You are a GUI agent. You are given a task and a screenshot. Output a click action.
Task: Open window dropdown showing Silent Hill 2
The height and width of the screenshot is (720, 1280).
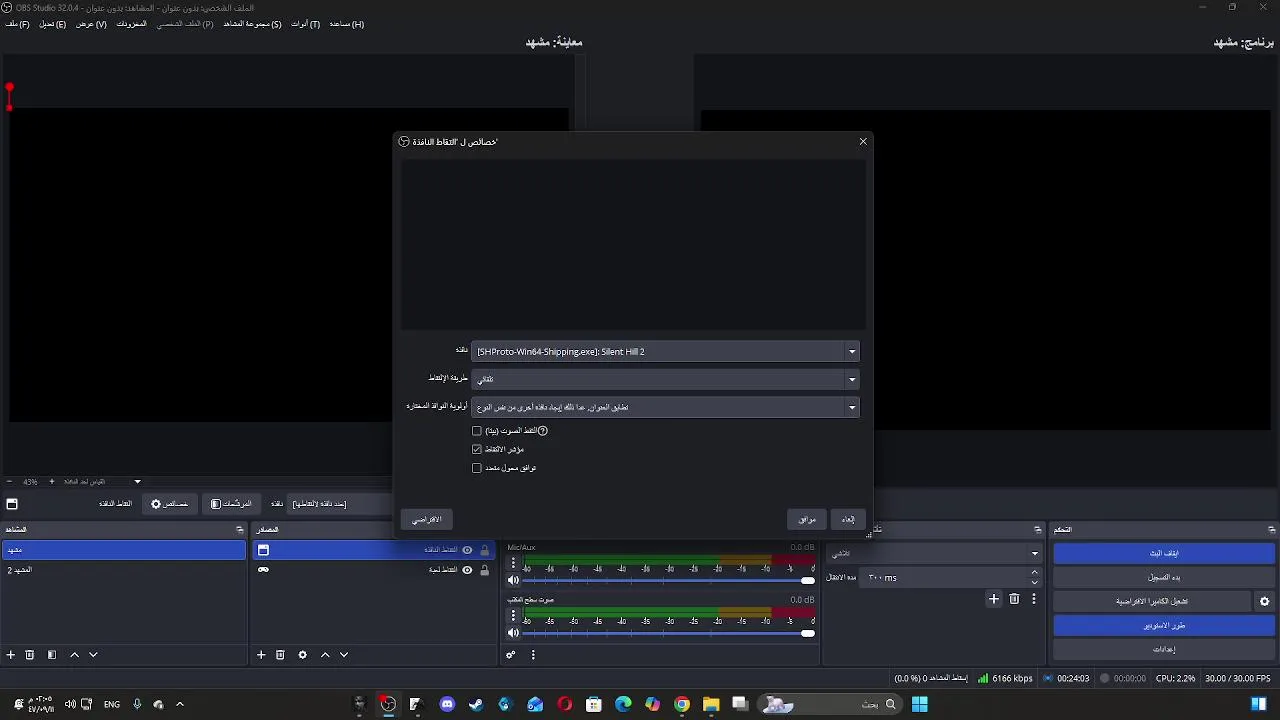point(665,351)
